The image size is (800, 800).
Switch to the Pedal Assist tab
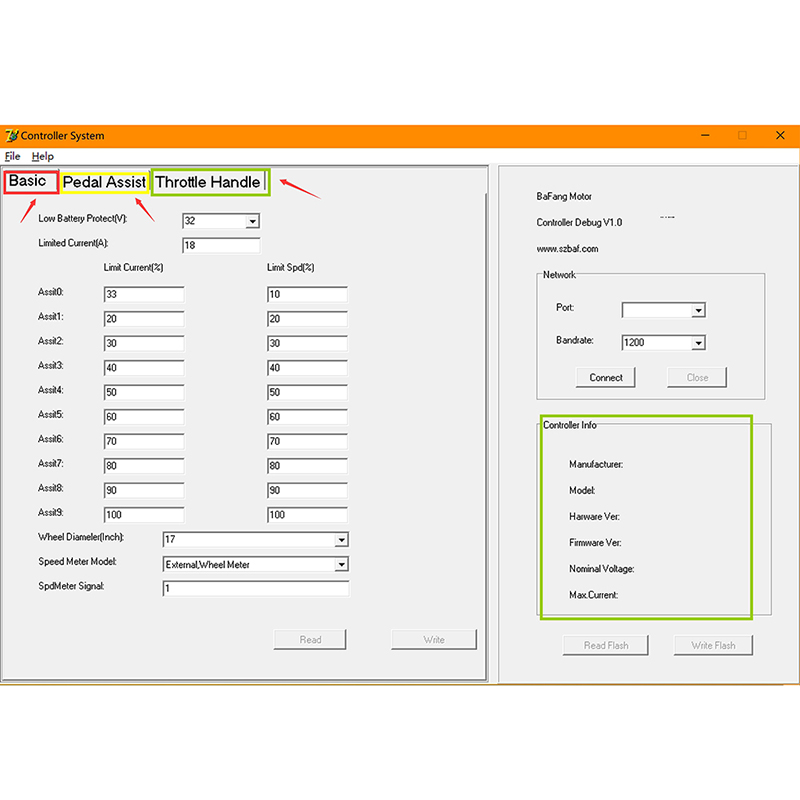104,183
